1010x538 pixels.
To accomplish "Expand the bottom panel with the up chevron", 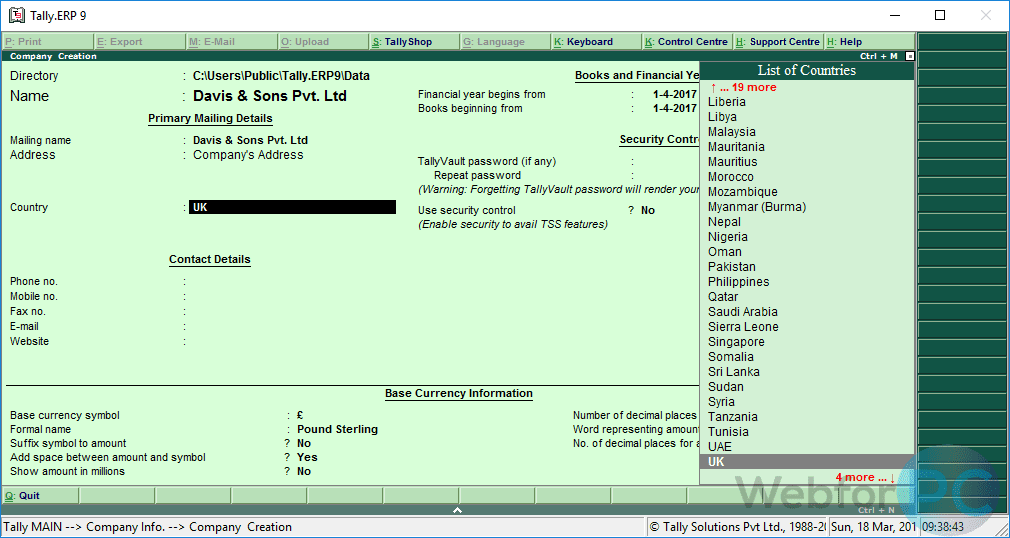I will pyautogui.click(x=457, y=510).
